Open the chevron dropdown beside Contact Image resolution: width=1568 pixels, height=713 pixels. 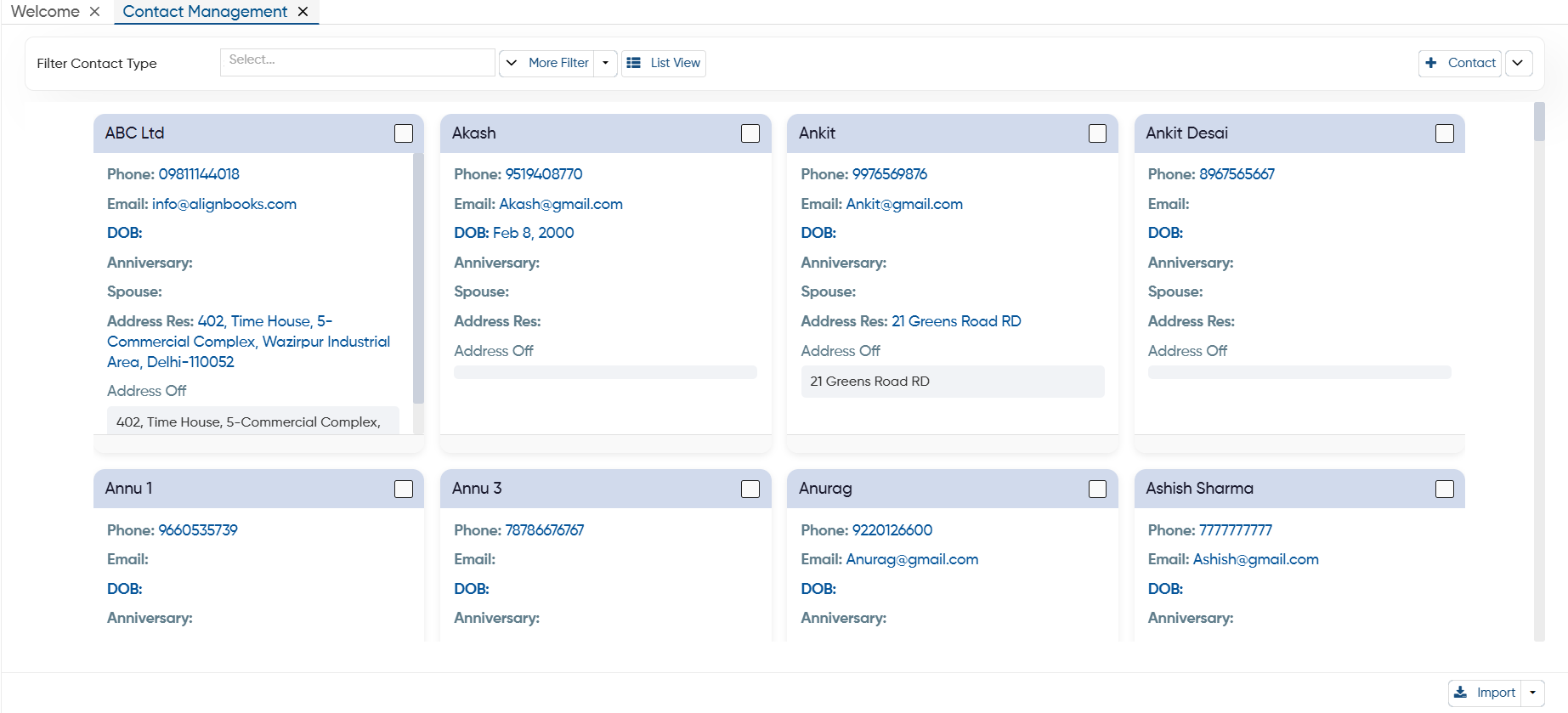coord(1518,63)
